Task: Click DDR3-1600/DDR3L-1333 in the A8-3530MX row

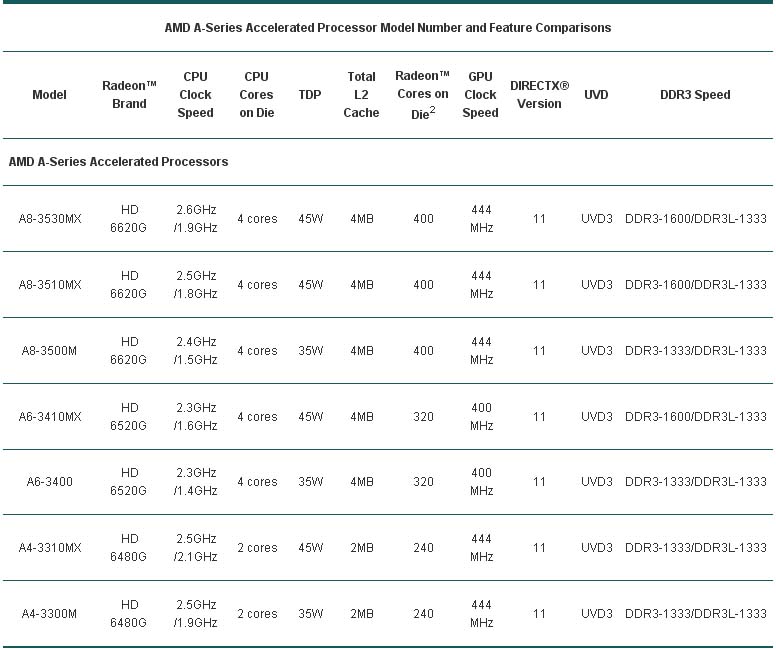Action: [x=696, y=219]
